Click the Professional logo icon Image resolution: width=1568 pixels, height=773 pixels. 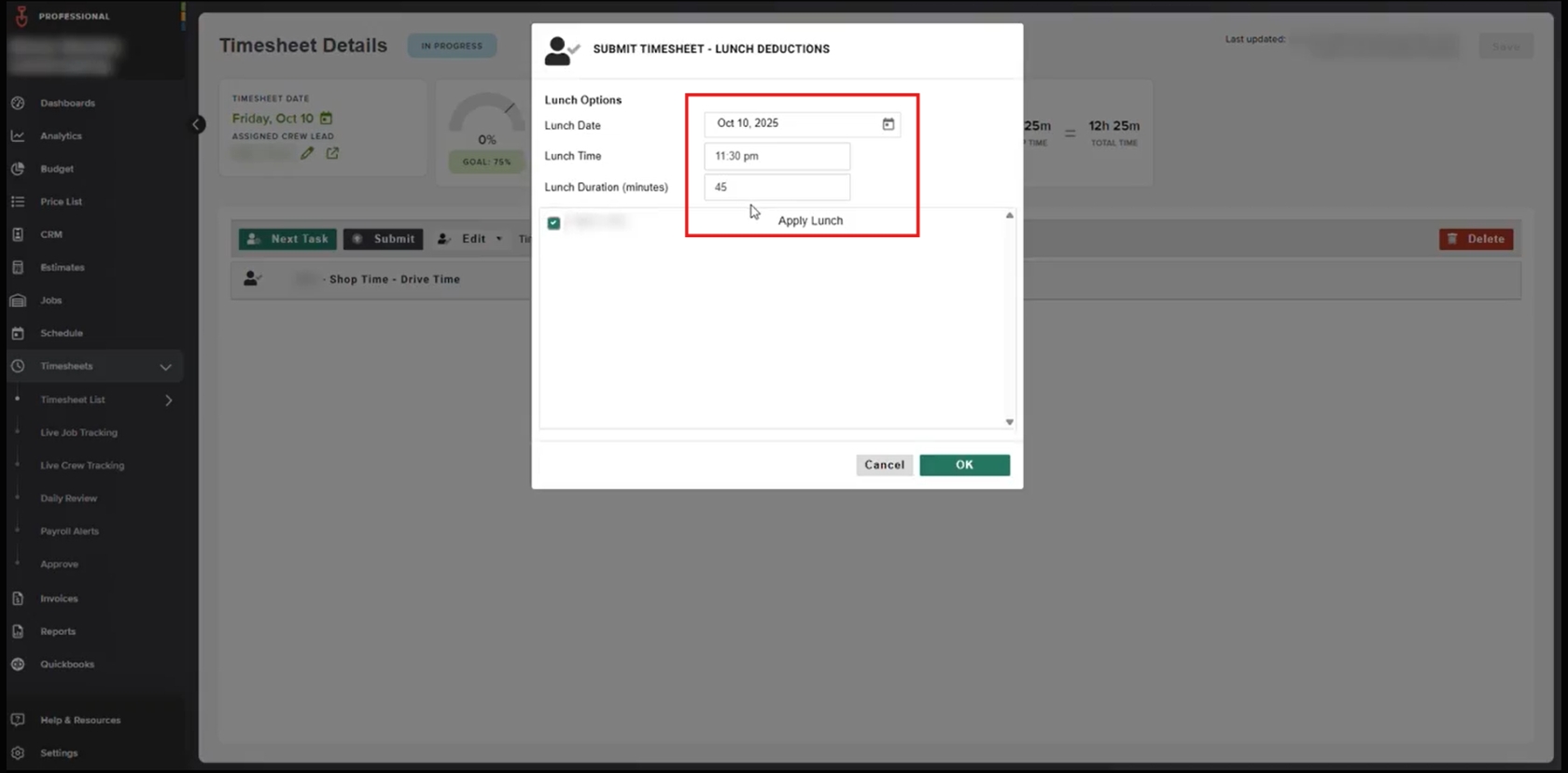click(x=21, y=16)
